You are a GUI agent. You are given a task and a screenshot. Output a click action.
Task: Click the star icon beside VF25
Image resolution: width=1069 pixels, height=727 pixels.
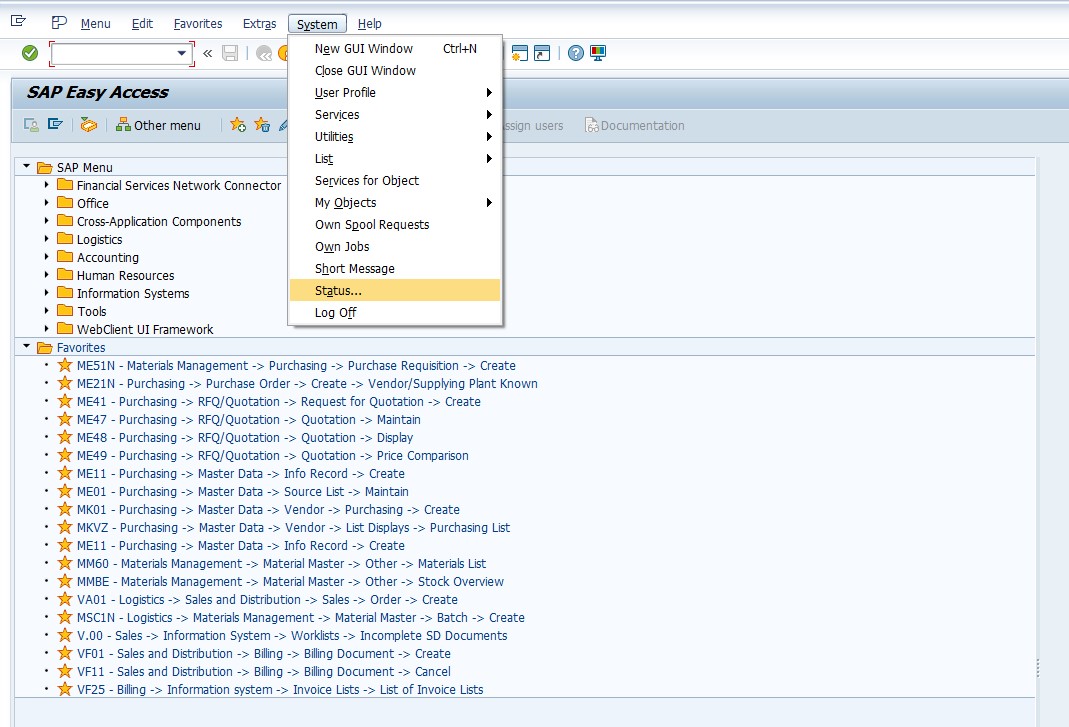pos(65,689)
